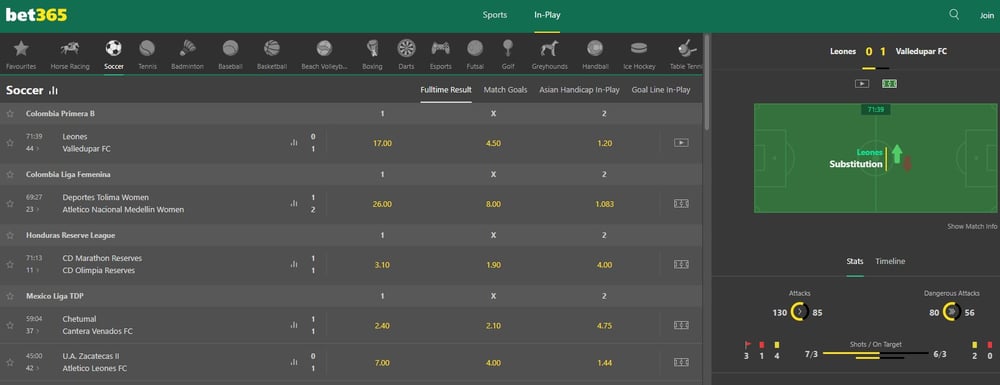Open stats chart icon for Leones match
The width and height of the screenshot is (1000, 385).
click(293, 143)
